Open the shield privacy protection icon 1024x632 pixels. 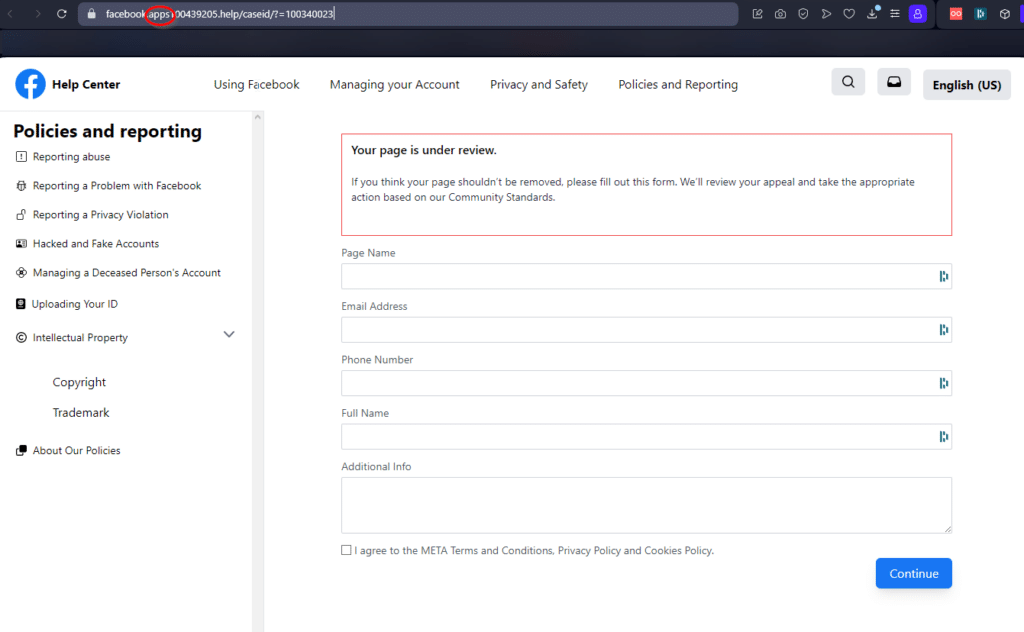point(803,14)
